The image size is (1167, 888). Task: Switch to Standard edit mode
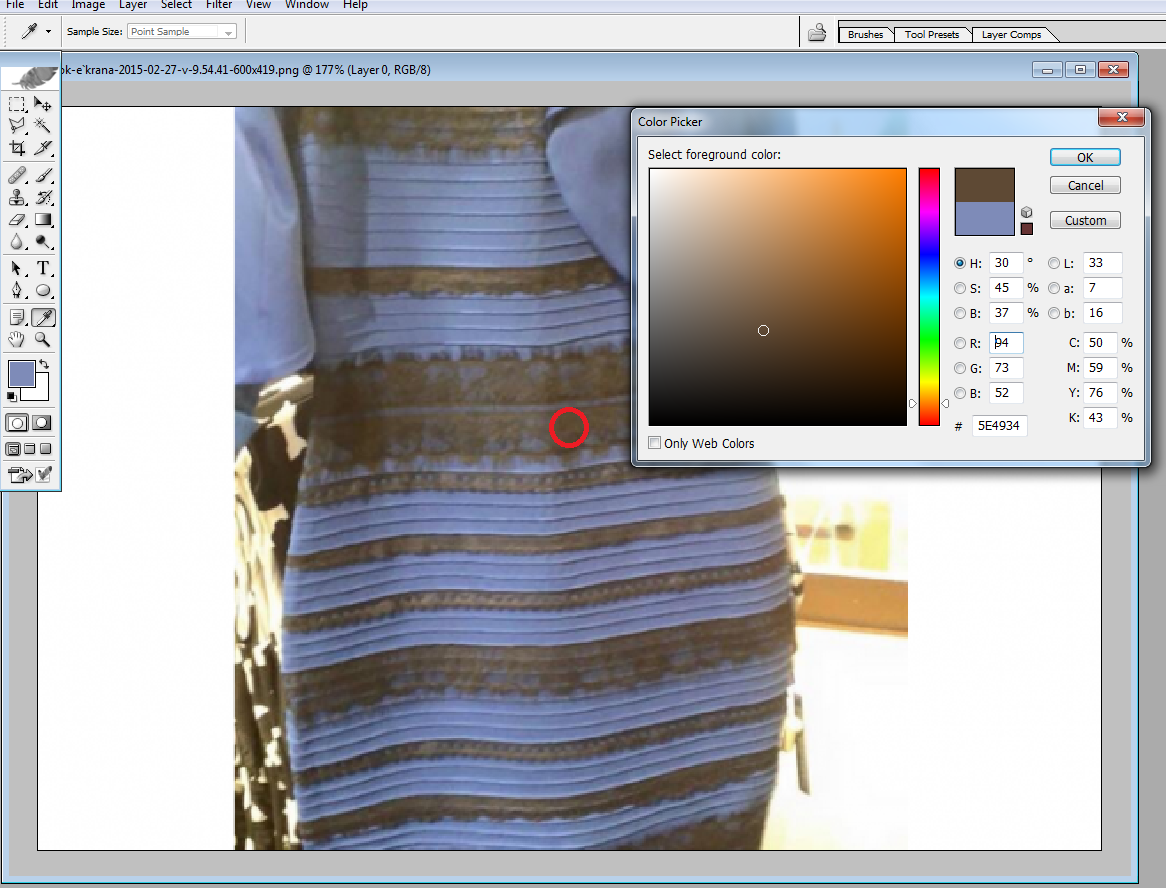[17, 423]
